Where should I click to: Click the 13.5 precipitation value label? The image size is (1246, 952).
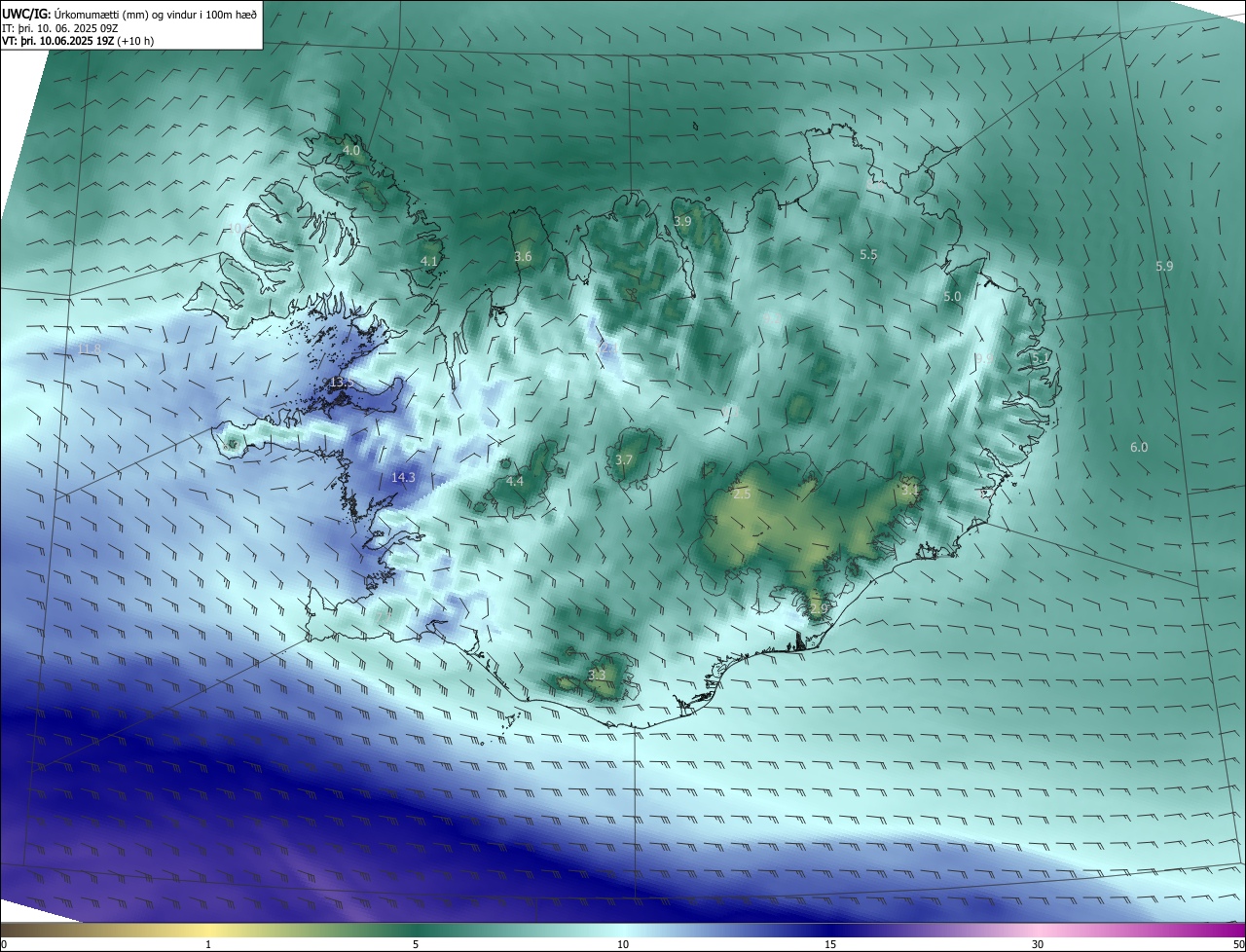(x=340, y=383)
